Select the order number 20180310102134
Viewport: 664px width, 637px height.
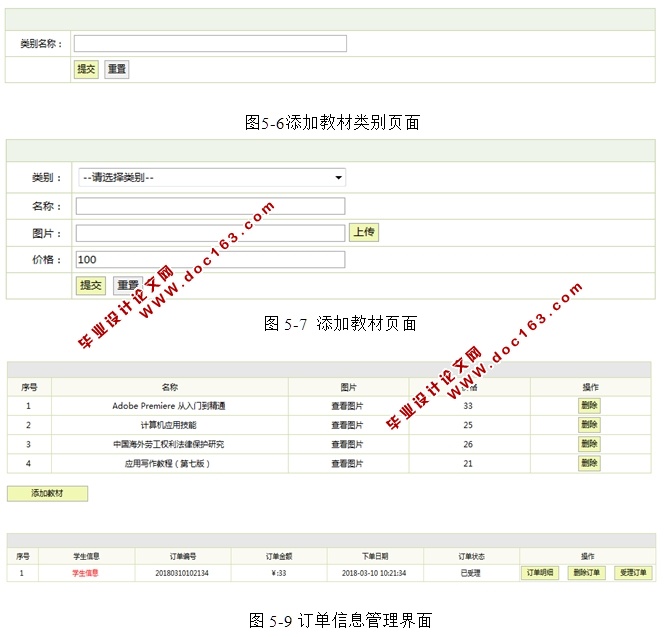(x=182, y=573)
